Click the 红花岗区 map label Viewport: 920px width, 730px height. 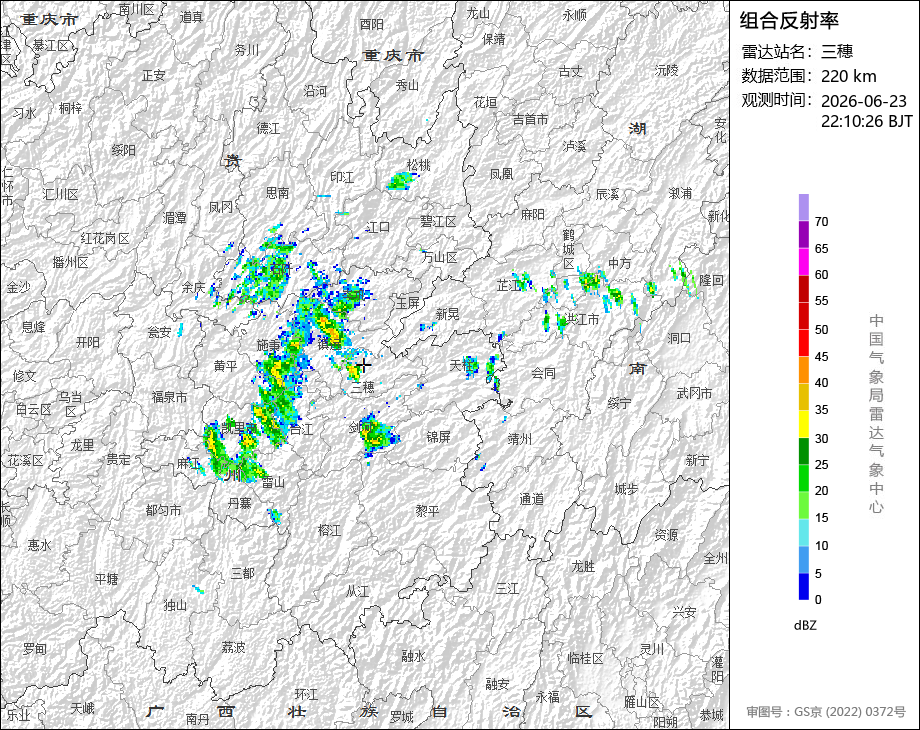[105, 239]
